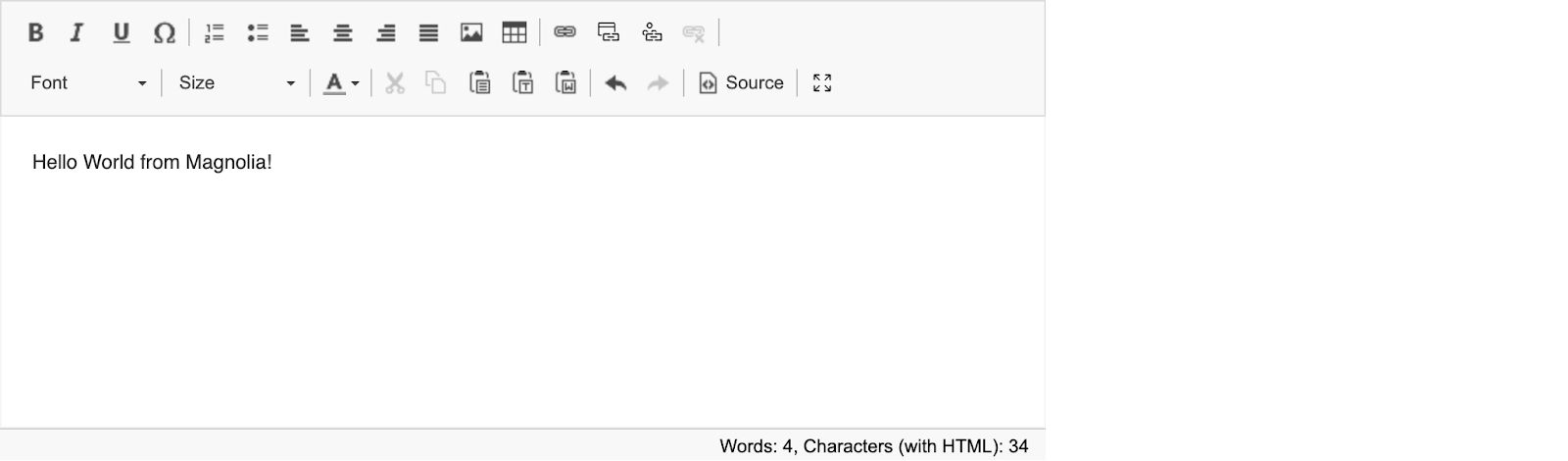
Task: Center align the text
Action: tap(342, 32)
